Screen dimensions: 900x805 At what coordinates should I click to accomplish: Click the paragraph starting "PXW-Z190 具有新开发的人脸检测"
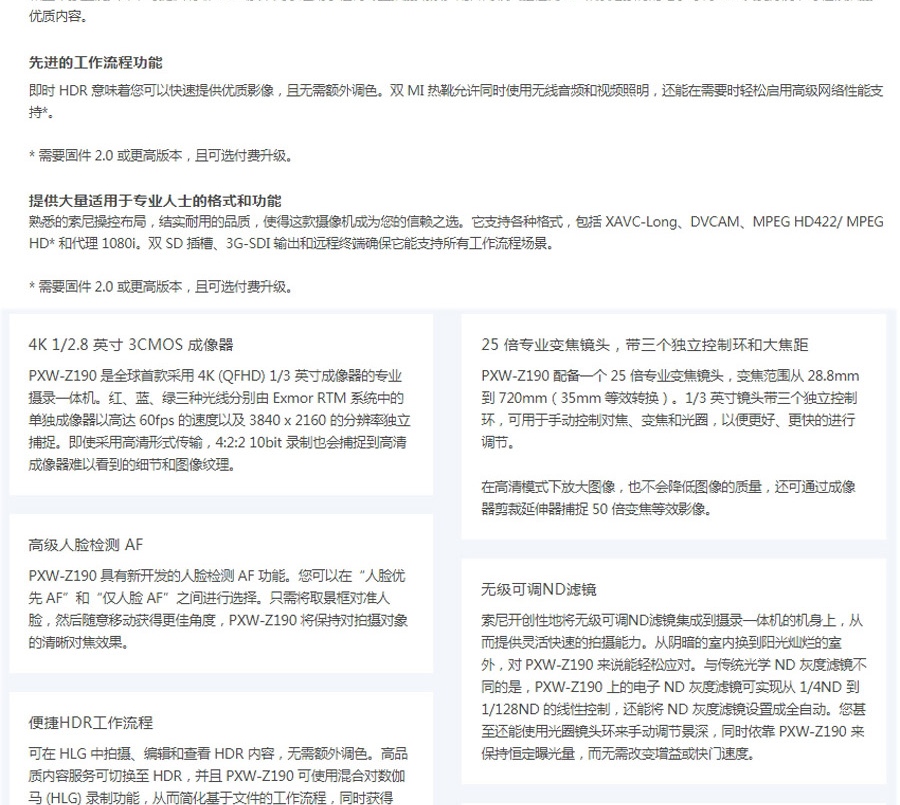pos(218,609)
